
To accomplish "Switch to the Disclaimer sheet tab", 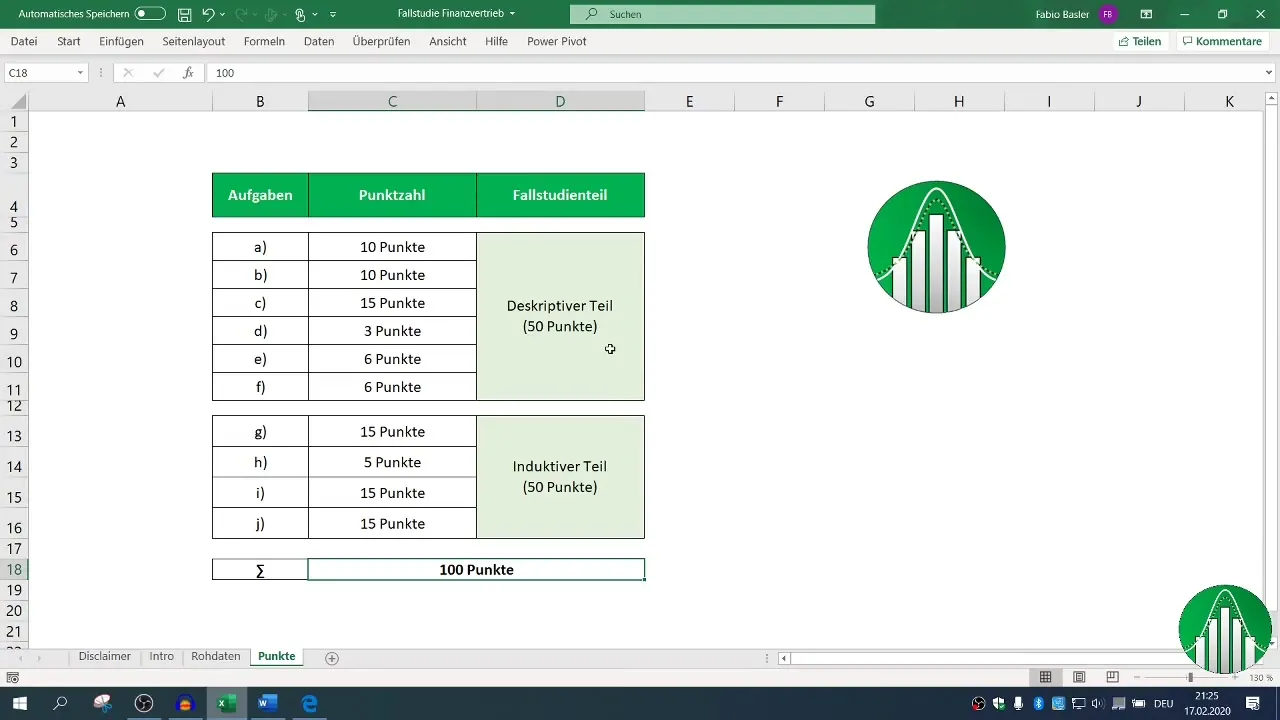I will coord(105,657).
